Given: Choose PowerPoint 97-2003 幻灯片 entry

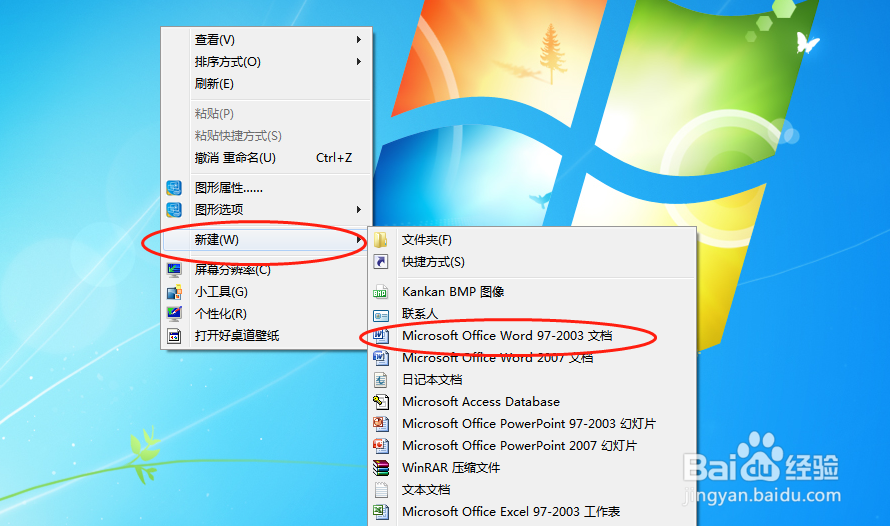Looking at the screenshot, I should [532, 424].
